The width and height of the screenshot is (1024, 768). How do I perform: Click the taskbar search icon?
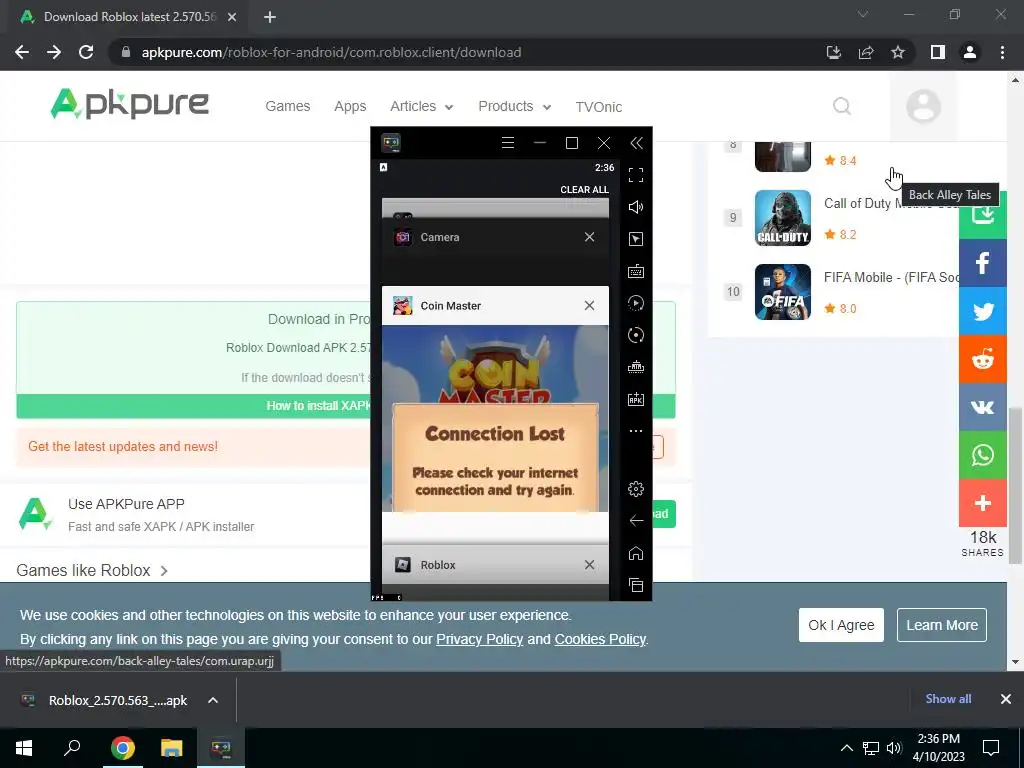(x=72, y=748)
